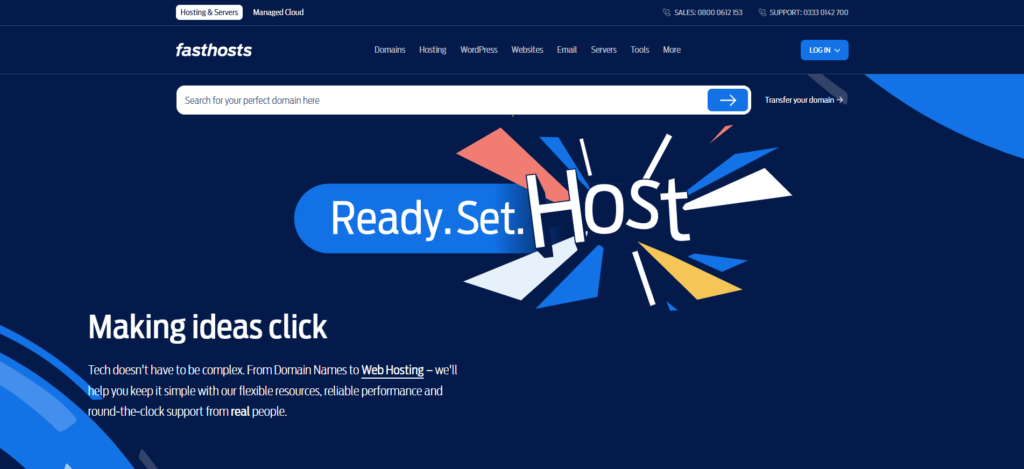Screen dimensions: 1024x469
Task: Click the phone icon beside SUPPORT number
Action: point(762,12)
